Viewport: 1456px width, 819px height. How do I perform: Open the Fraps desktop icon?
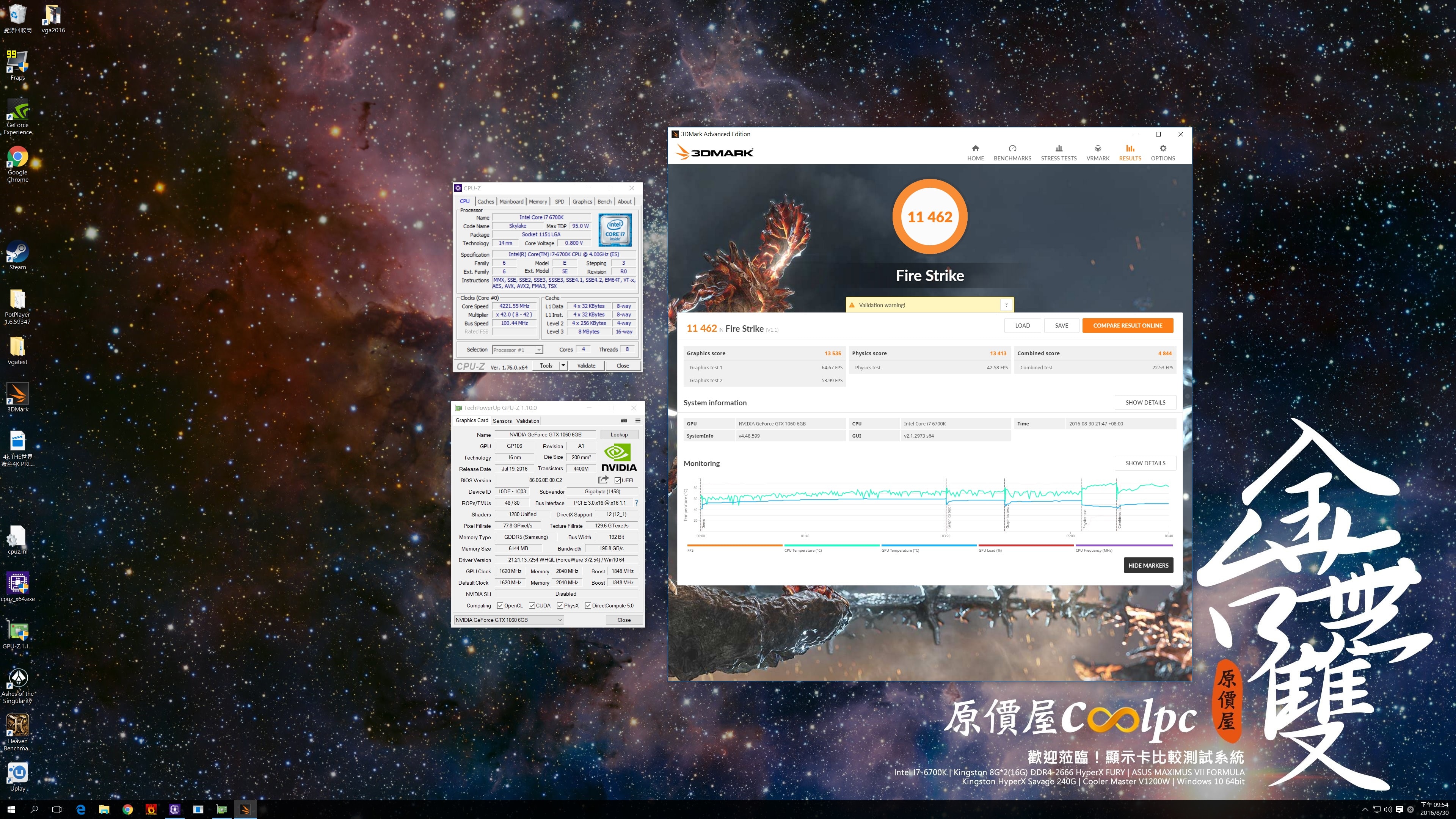point(17,65)
